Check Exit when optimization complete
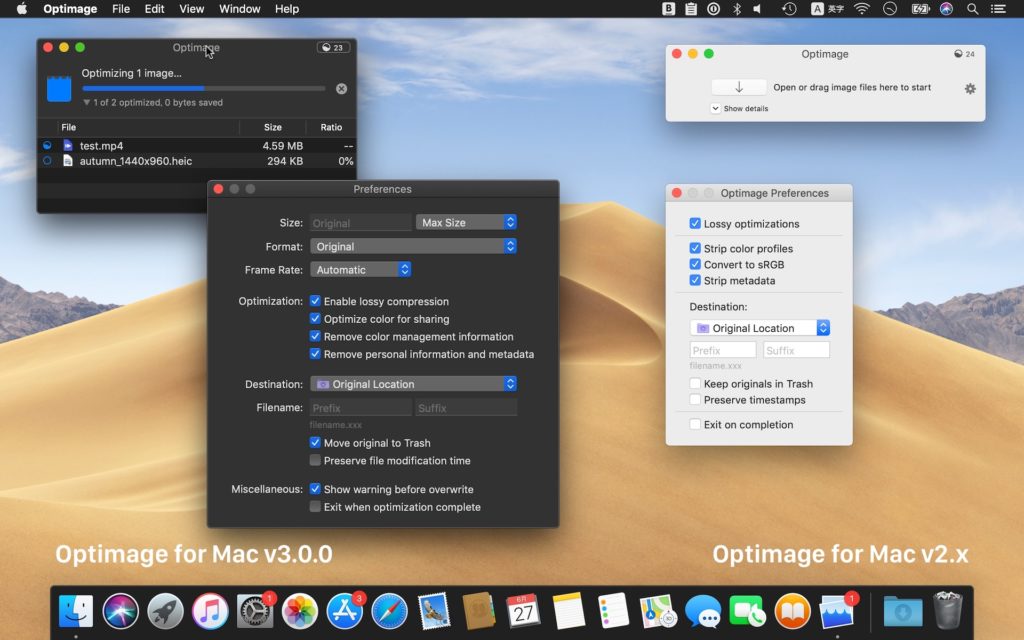Viewport: 1024px width, 640px height. (316, 507)
